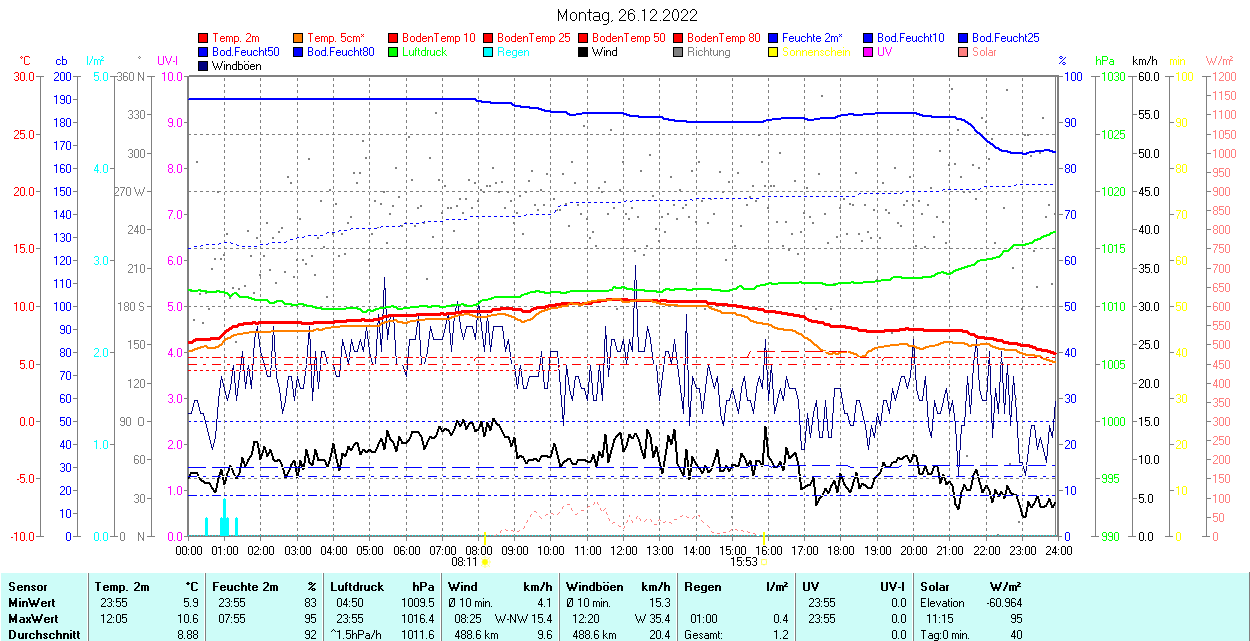Click the red Temp. 2m legend swatch
This screenshot has width=1250, height=641.
click(204, 38)
